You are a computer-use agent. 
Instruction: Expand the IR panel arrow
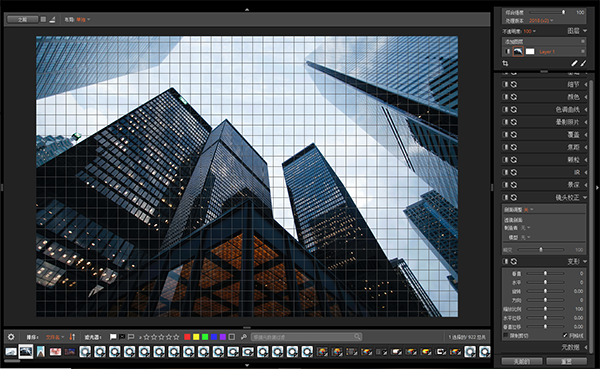pyautogui.click(x=586, y=172)
